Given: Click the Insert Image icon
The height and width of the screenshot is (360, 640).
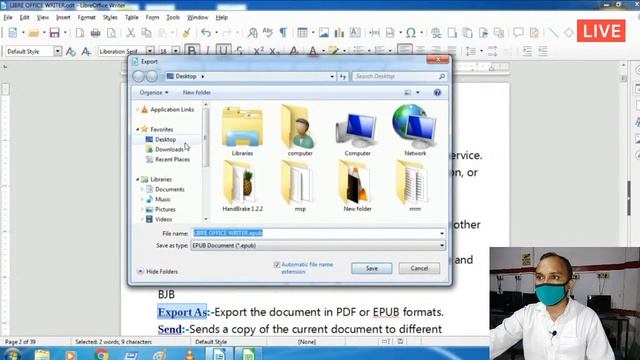Looking at the screenshot, I should tap(324, 33).
